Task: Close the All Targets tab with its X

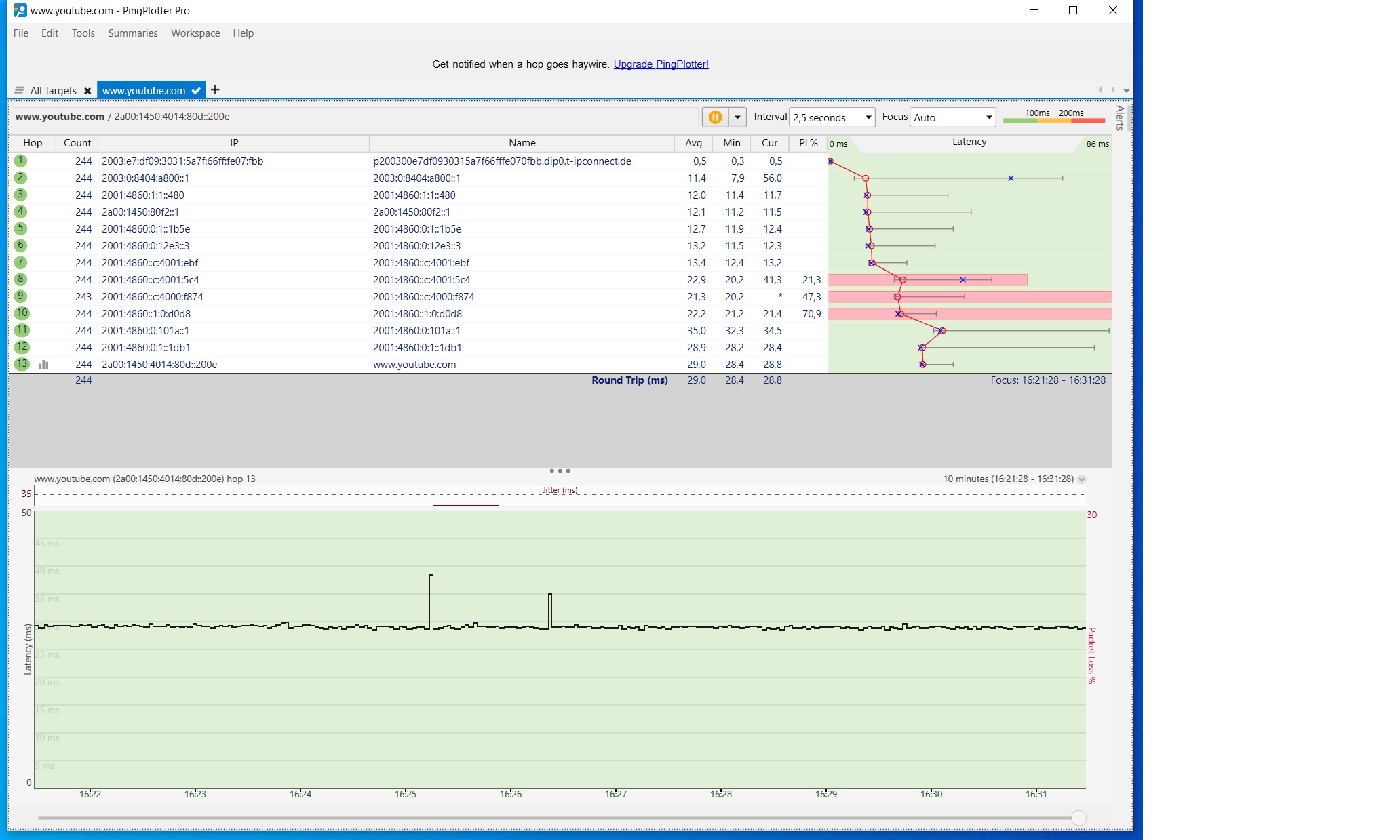Action: click(87, 91)
